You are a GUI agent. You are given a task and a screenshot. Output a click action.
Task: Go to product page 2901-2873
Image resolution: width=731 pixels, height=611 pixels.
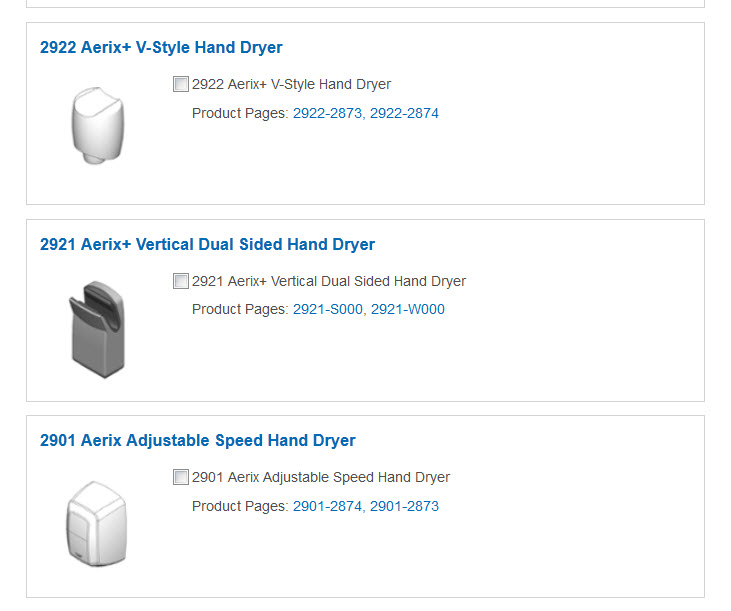click(404, 506)
